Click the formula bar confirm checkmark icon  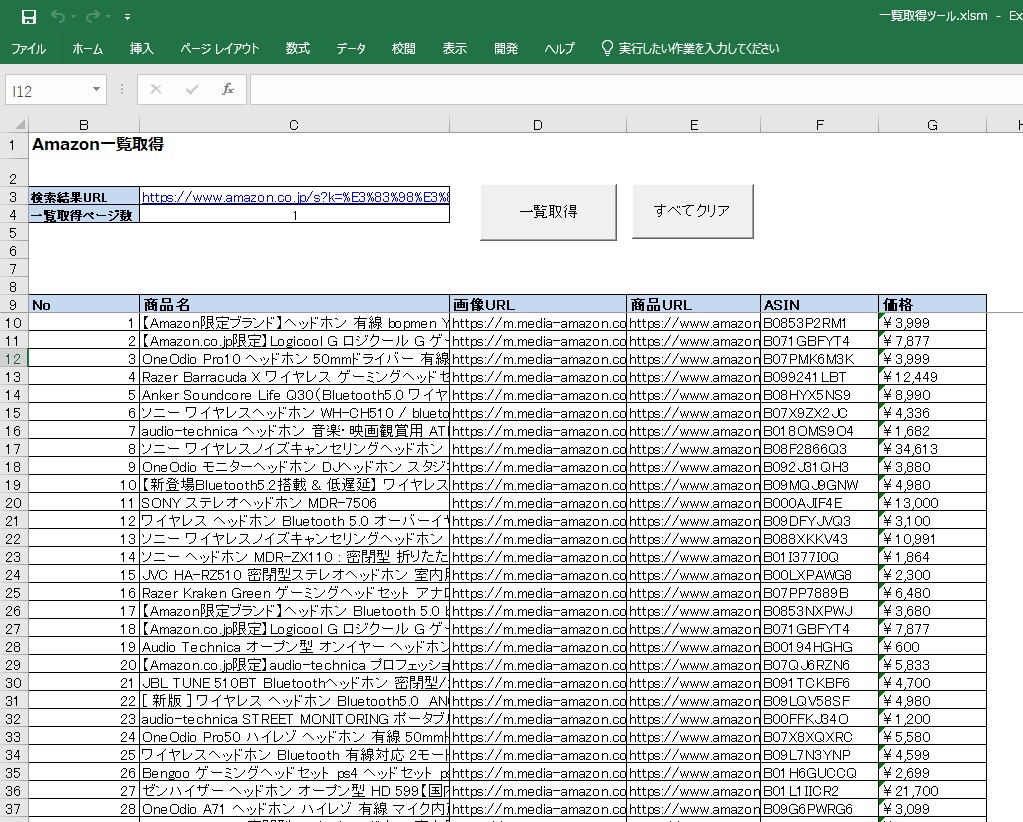[x=192, y=89]
